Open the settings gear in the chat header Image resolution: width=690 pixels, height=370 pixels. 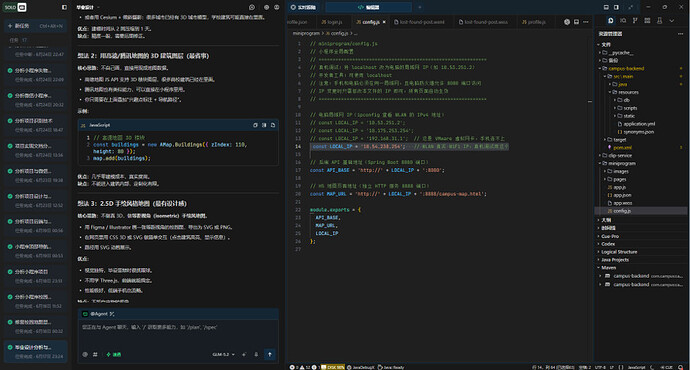pyautogui.click(x=266, y=7)
